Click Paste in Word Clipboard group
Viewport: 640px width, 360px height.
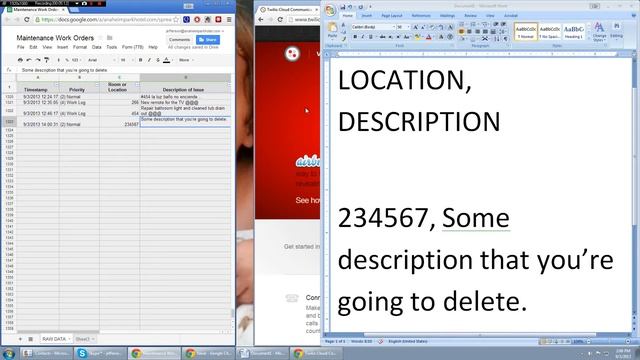click(332, 31)
